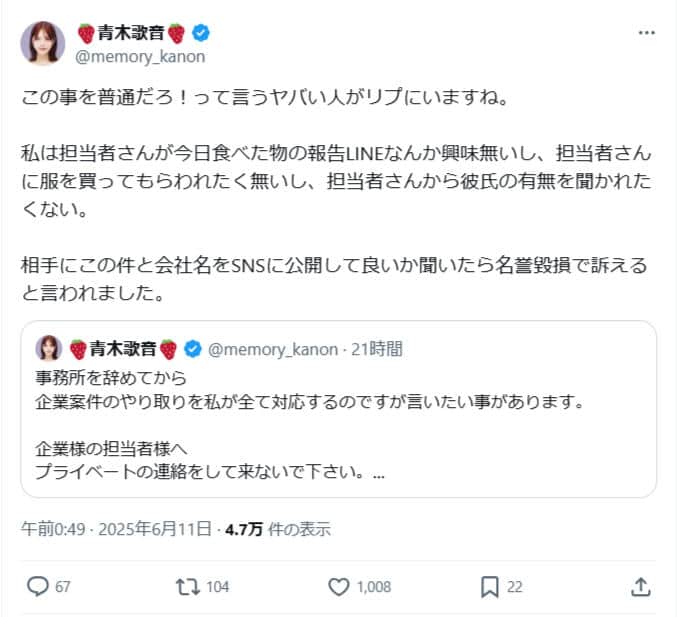The width and height of the screenshot is (677, 617).
Task: Open the timestamp 午前0:49 · 2025年6月11日
Action: (x=116, y=529)
